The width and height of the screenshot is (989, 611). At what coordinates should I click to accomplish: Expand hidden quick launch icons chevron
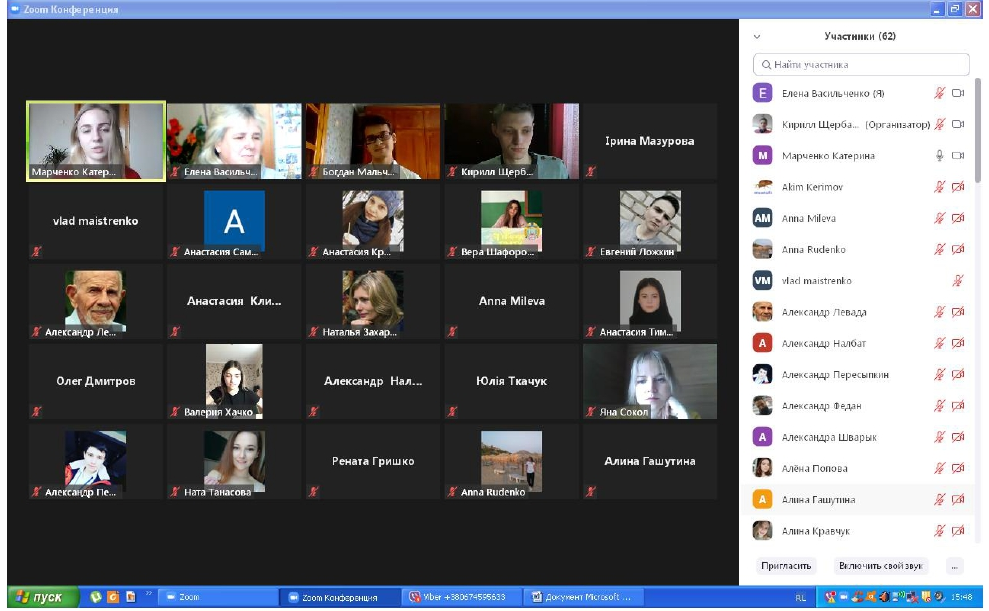tap(149, 594)
